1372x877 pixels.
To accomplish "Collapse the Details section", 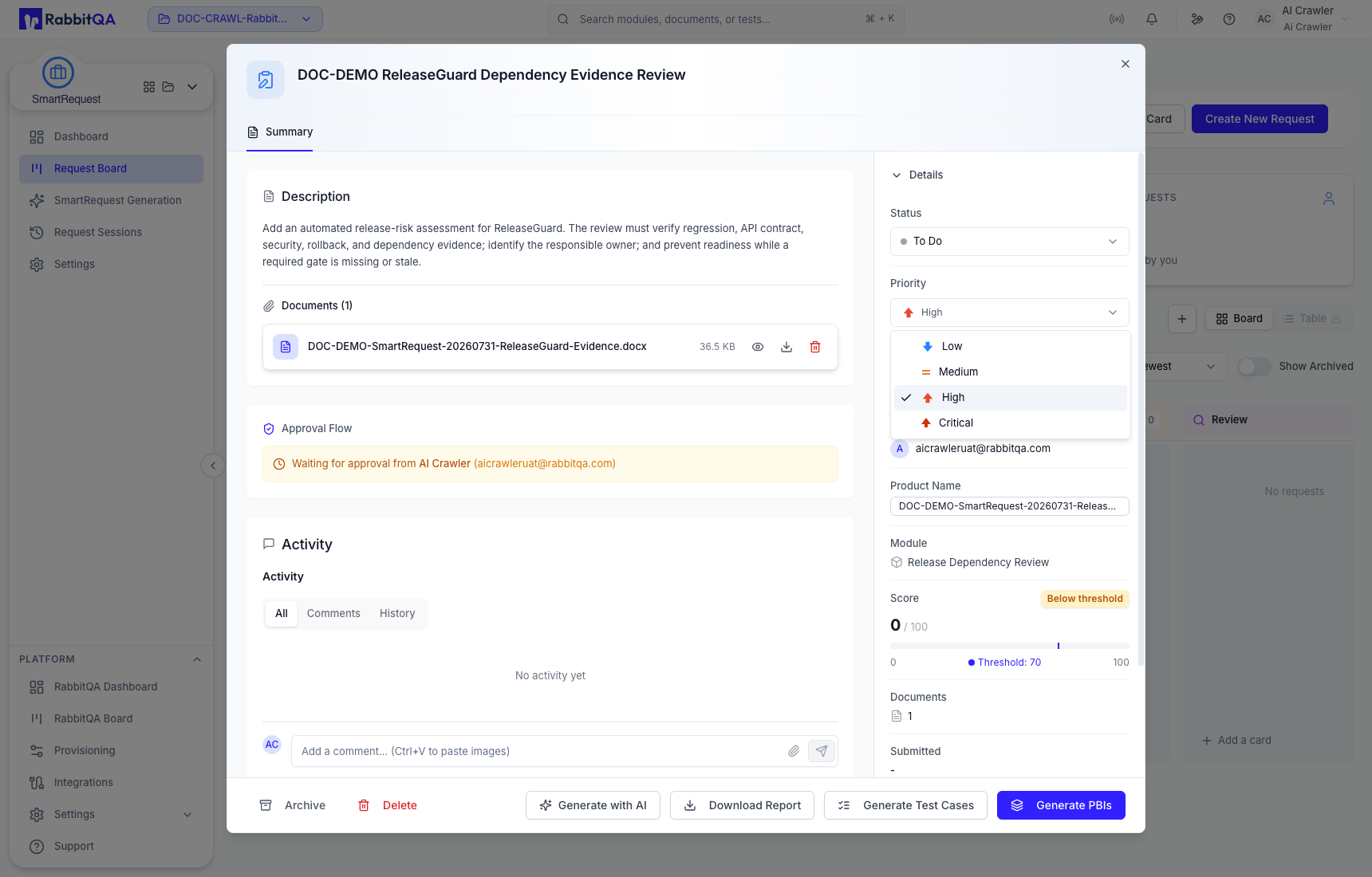I will click(x=917, y=175).
